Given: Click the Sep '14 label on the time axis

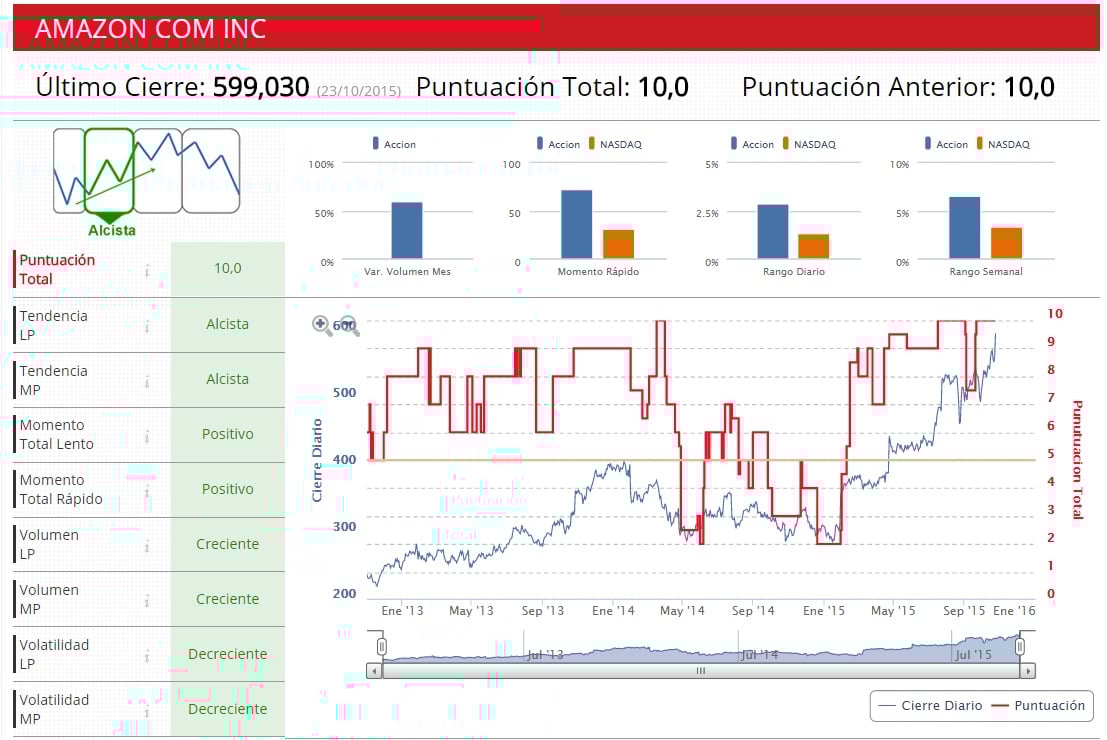Looking at the screenshot, I should [753, 611].
